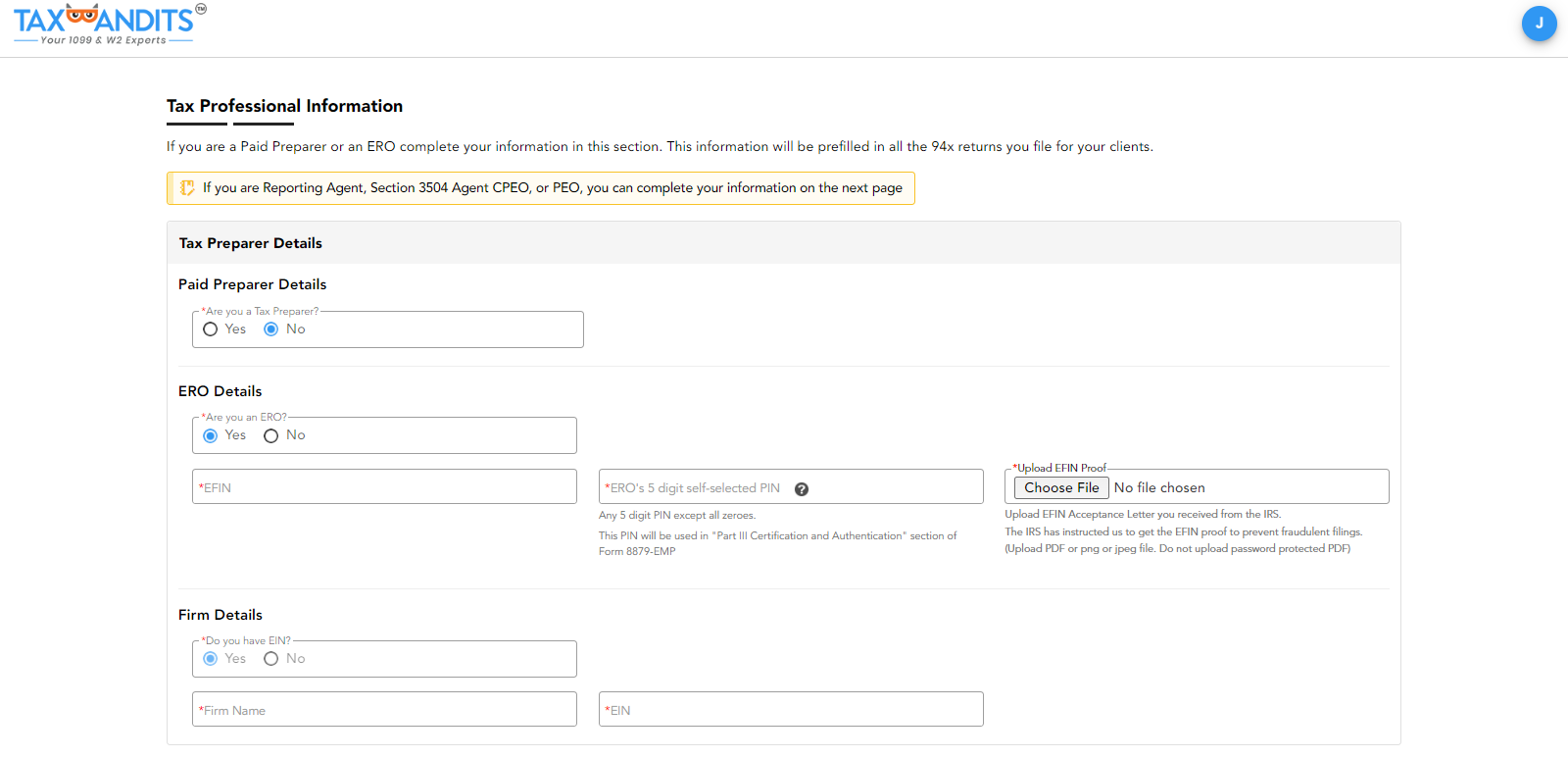1568x758 pixels.
Task: Select No for Do you have EIN
Action: click(x=271, y=659)
